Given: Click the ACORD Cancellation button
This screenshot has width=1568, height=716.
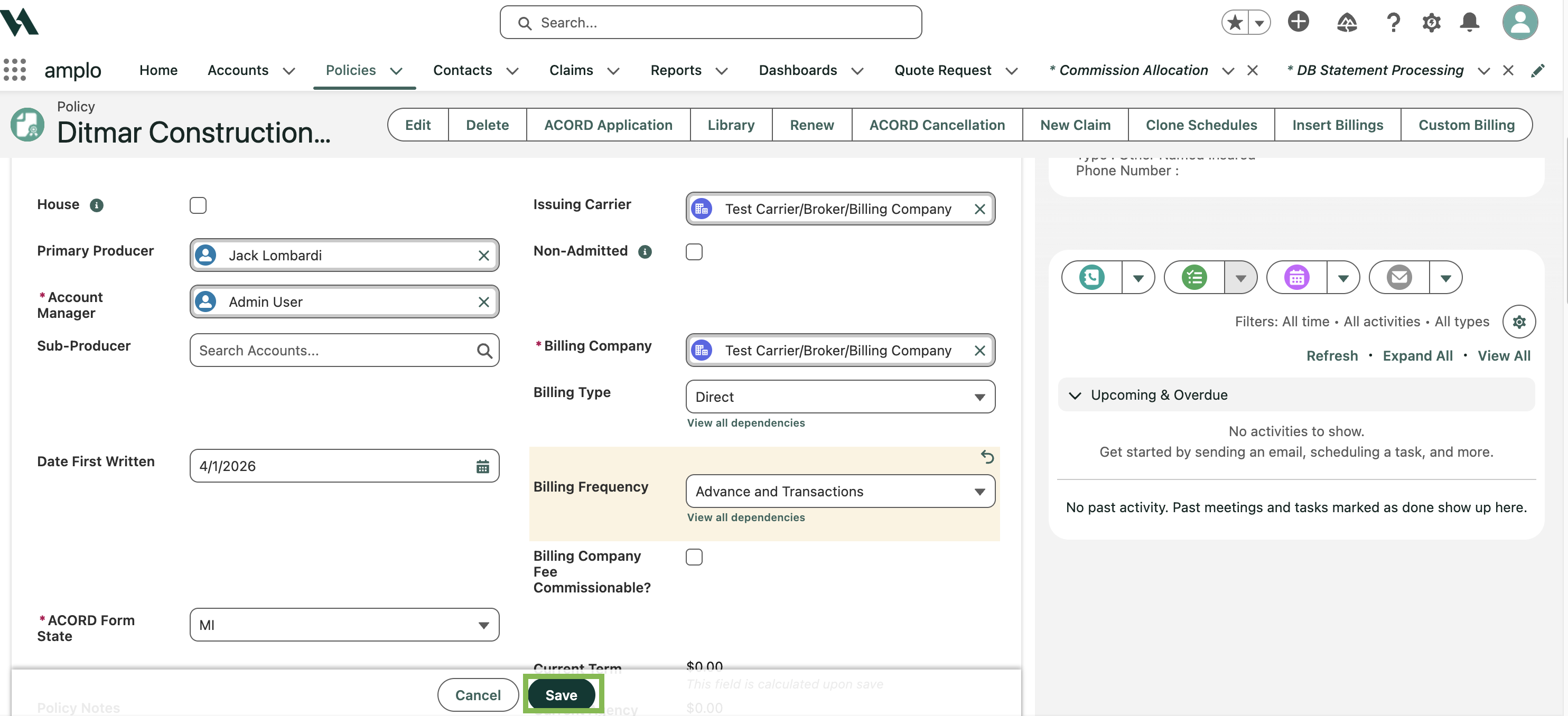Looking at the screenshot, I should click(x=937, y=125).
